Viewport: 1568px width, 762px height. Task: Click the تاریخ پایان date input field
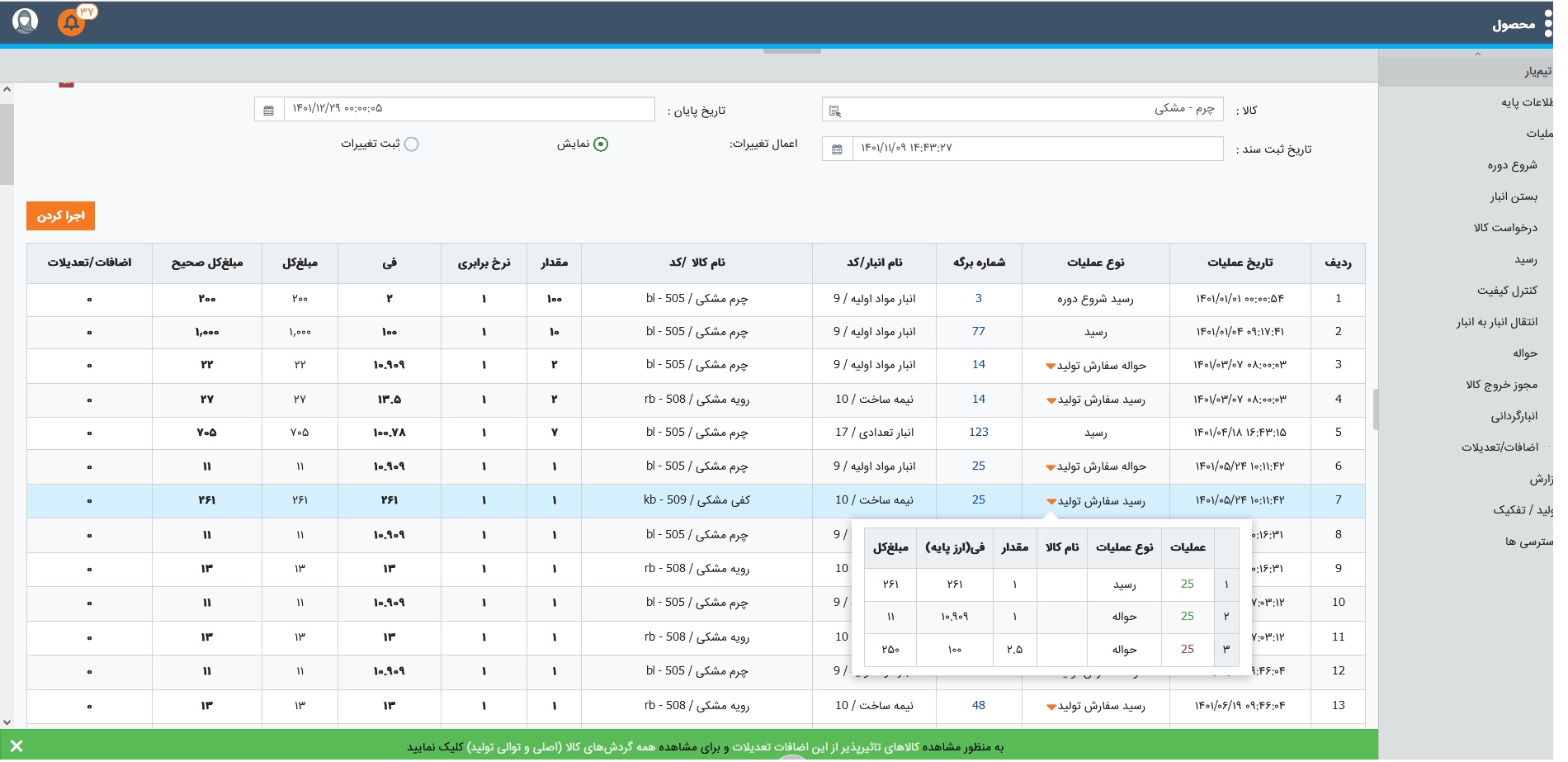click(469, 110)
